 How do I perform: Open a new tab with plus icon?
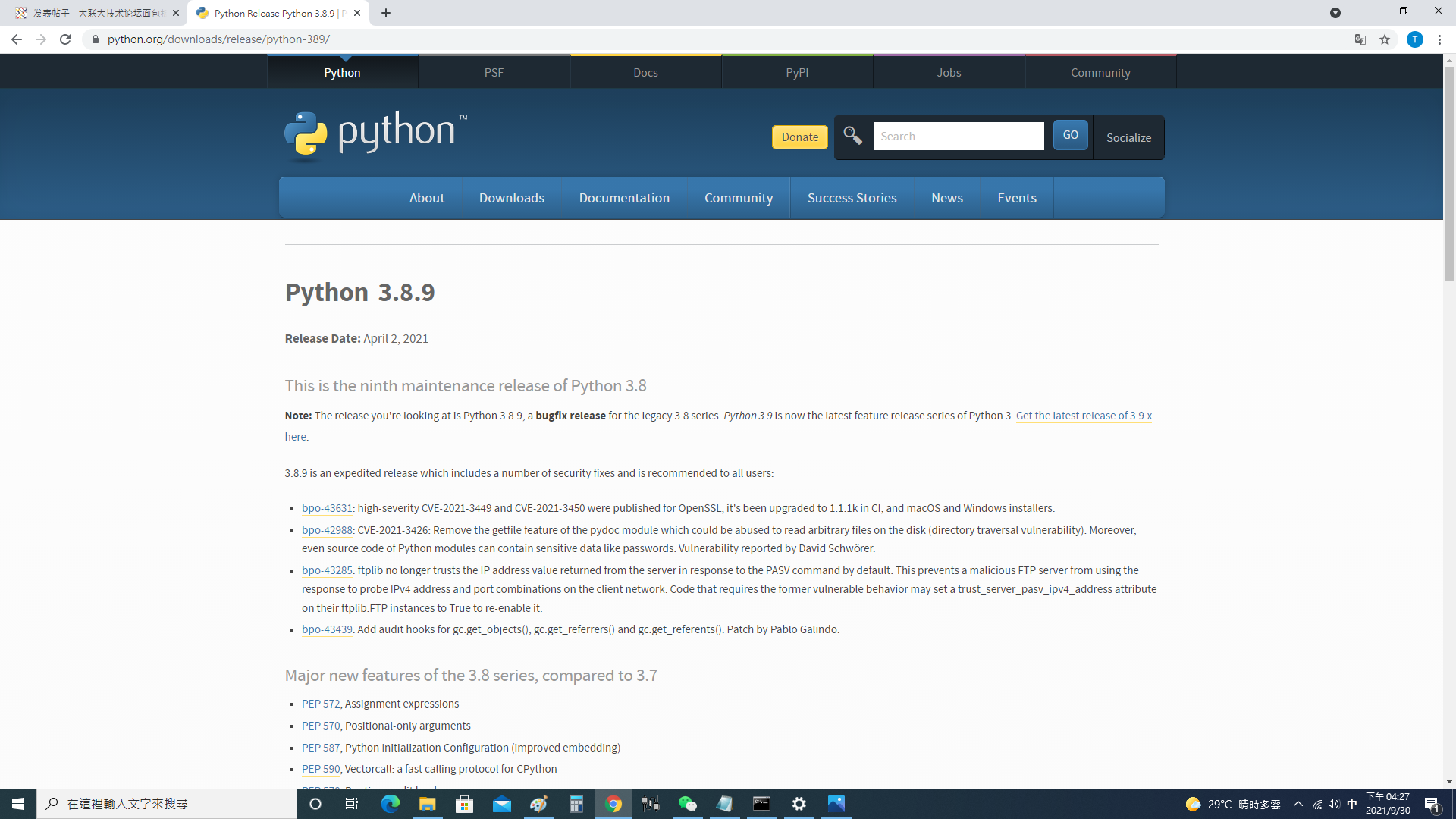[386, 13]
